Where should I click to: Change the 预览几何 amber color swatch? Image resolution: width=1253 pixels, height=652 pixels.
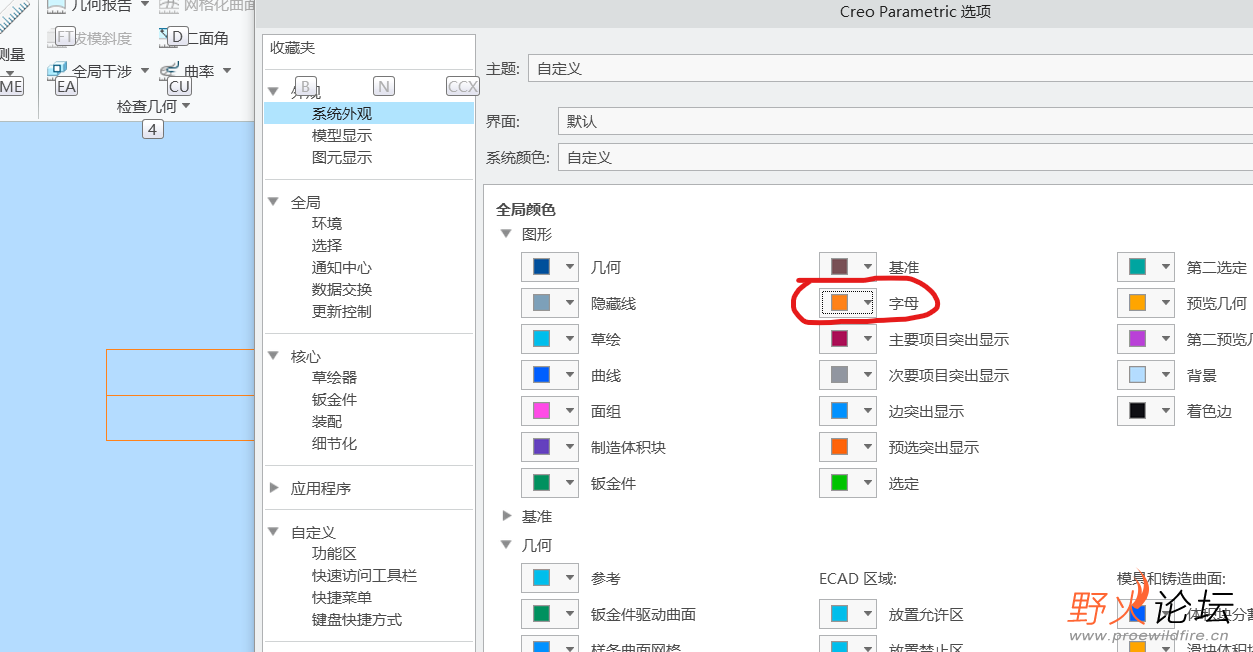(x=1145, y=303)
